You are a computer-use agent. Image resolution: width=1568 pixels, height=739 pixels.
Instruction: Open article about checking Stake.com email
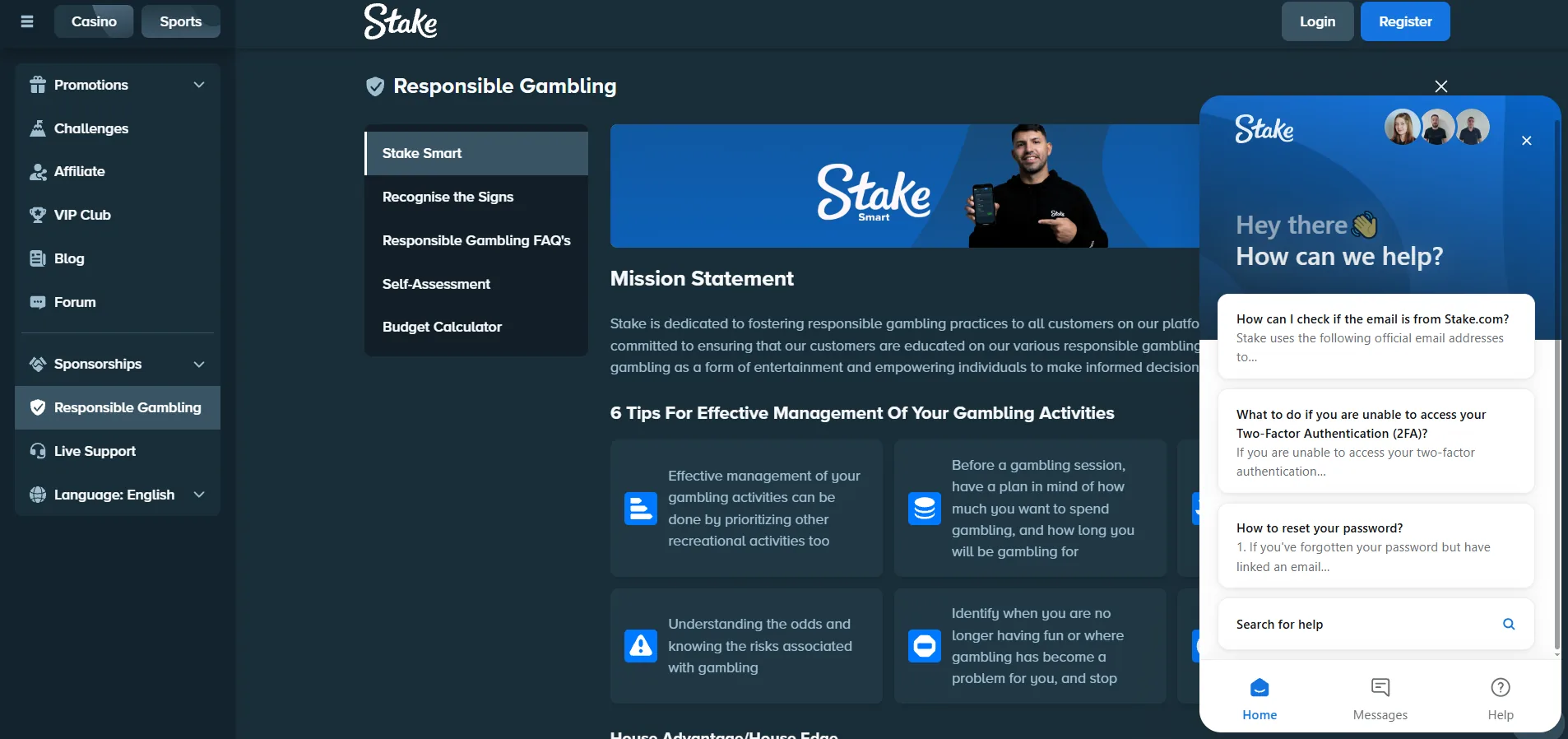coord(1376,337)
